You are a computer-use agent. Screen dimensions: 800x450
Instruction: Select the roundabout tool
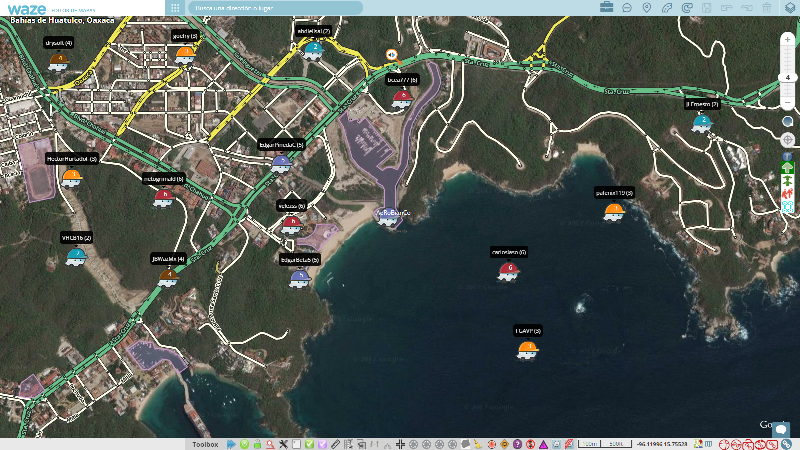pos(687,8)
